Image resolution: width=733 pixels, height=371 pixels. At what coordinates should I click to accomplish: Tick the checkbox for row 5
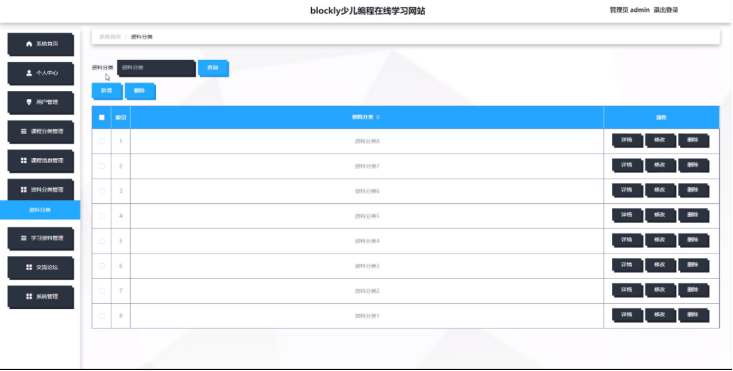click(x=102, y=241)
